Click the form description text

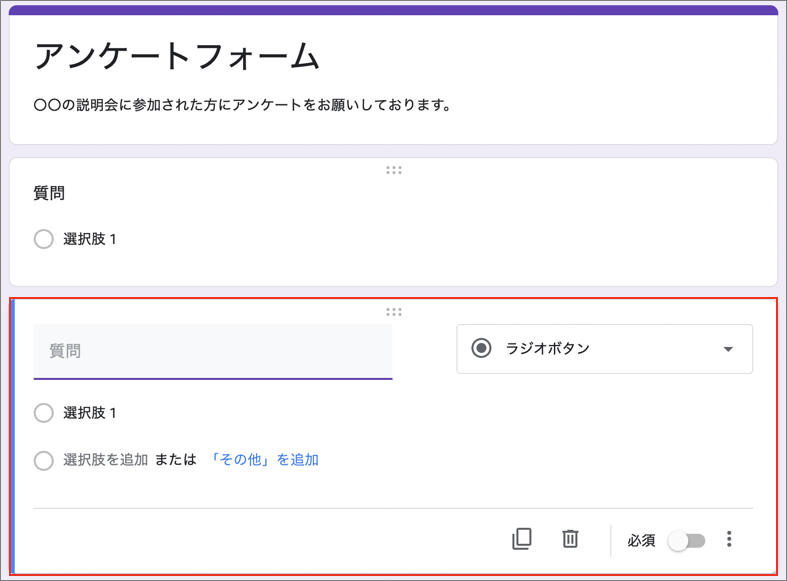coord(242,105)
